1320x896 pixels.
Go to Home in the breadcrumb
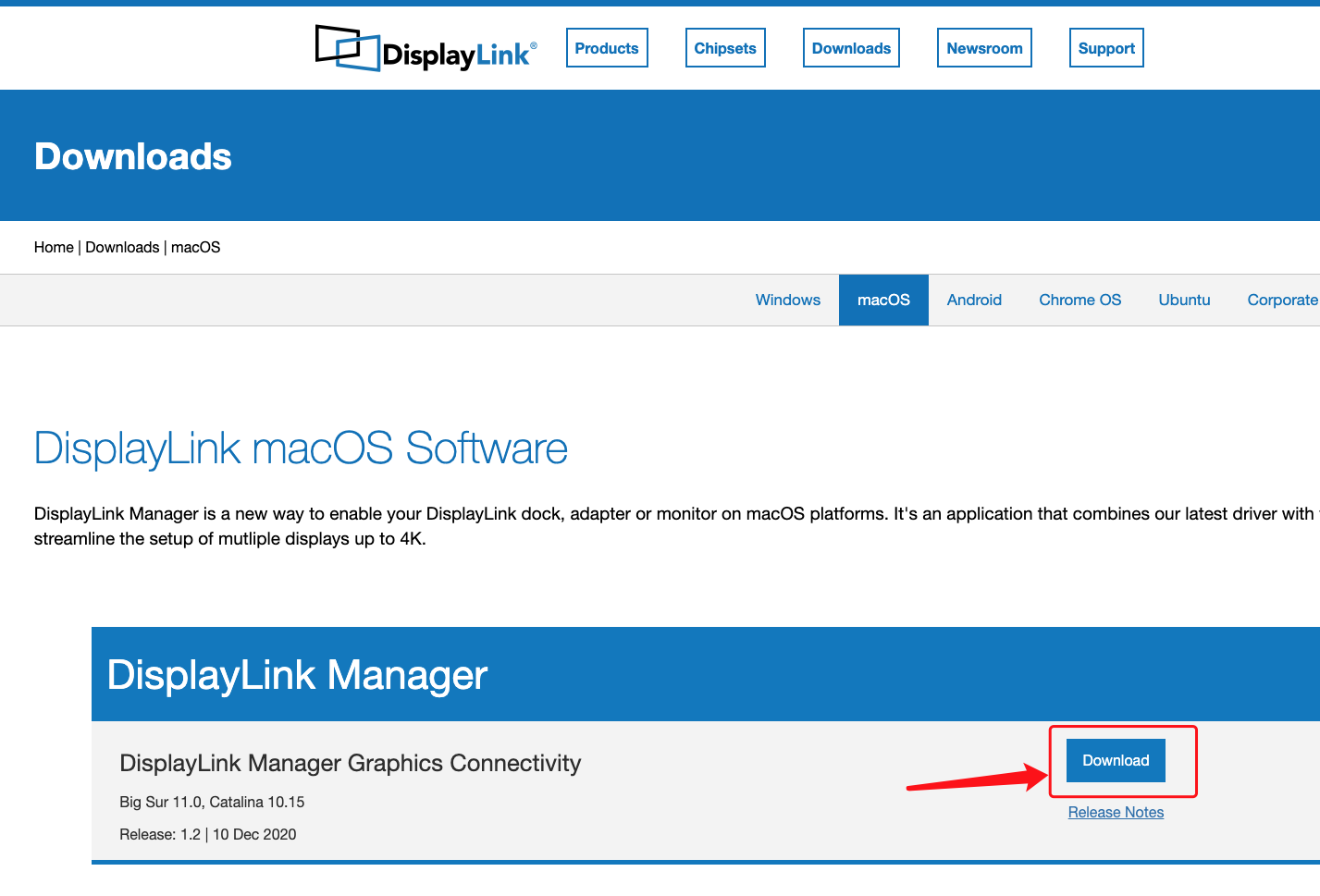pyautogui.click(x=54, y=247)
